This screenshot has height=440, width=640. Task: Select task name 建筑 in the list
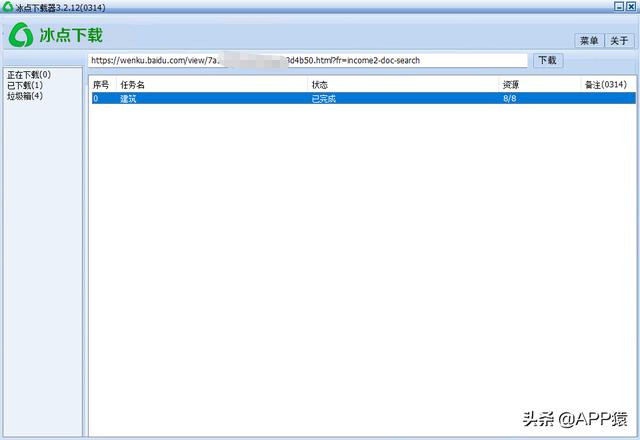coord(128,98)
